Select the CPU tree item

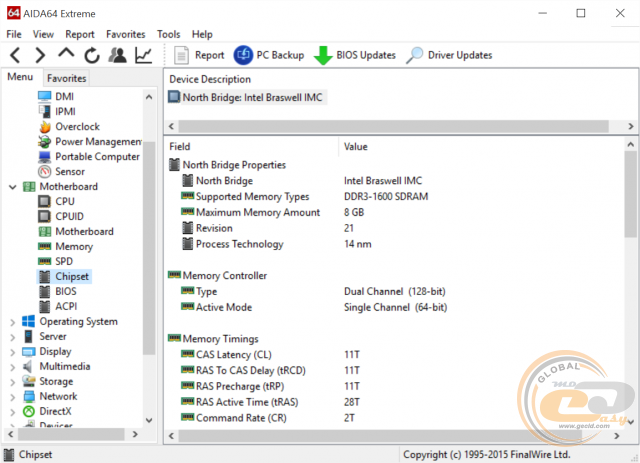point(65,201)
